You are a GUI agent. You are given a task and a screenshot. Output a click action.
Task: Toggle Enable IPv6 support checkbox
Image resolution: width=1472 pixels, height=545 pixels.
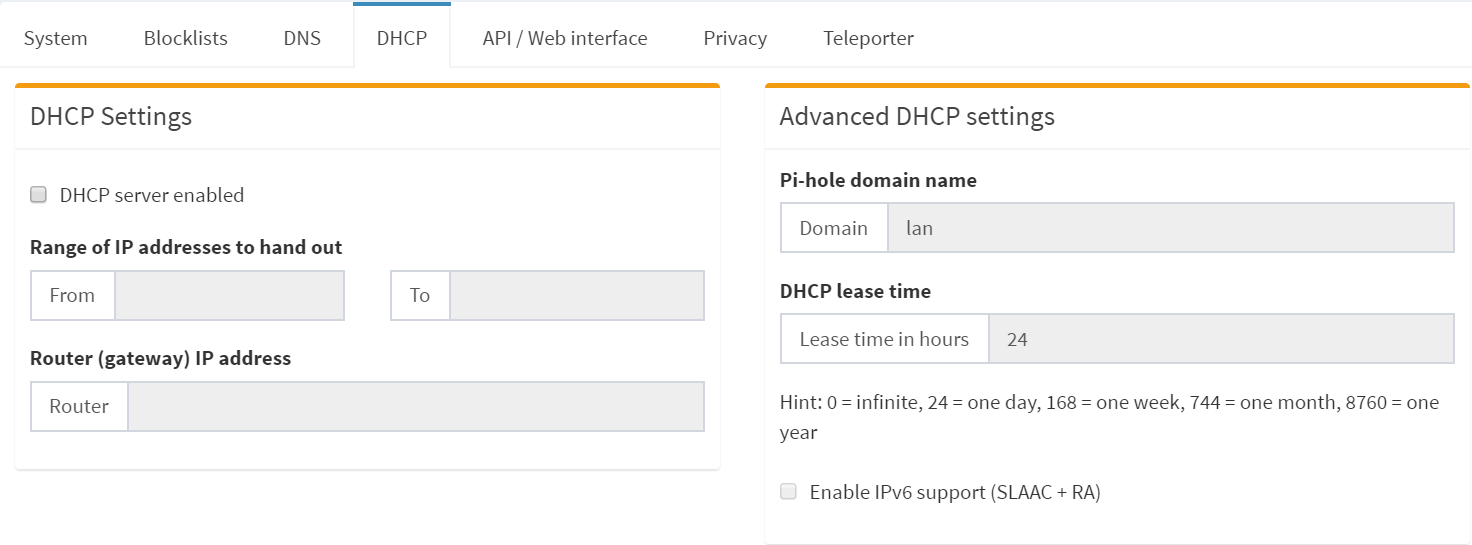pyautogui.click(x=789, y=492)
